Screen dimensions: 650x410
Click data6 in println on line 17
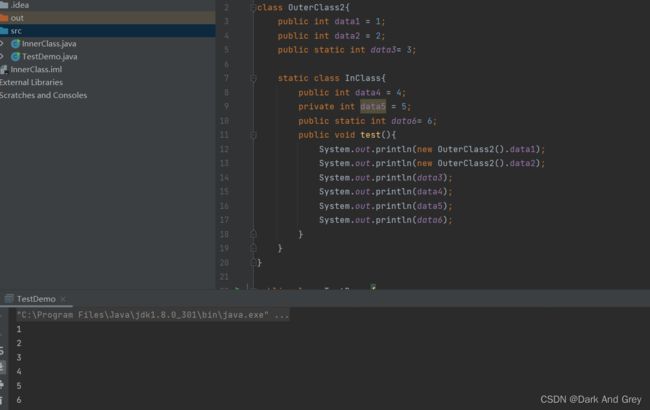tap(429, 220)
